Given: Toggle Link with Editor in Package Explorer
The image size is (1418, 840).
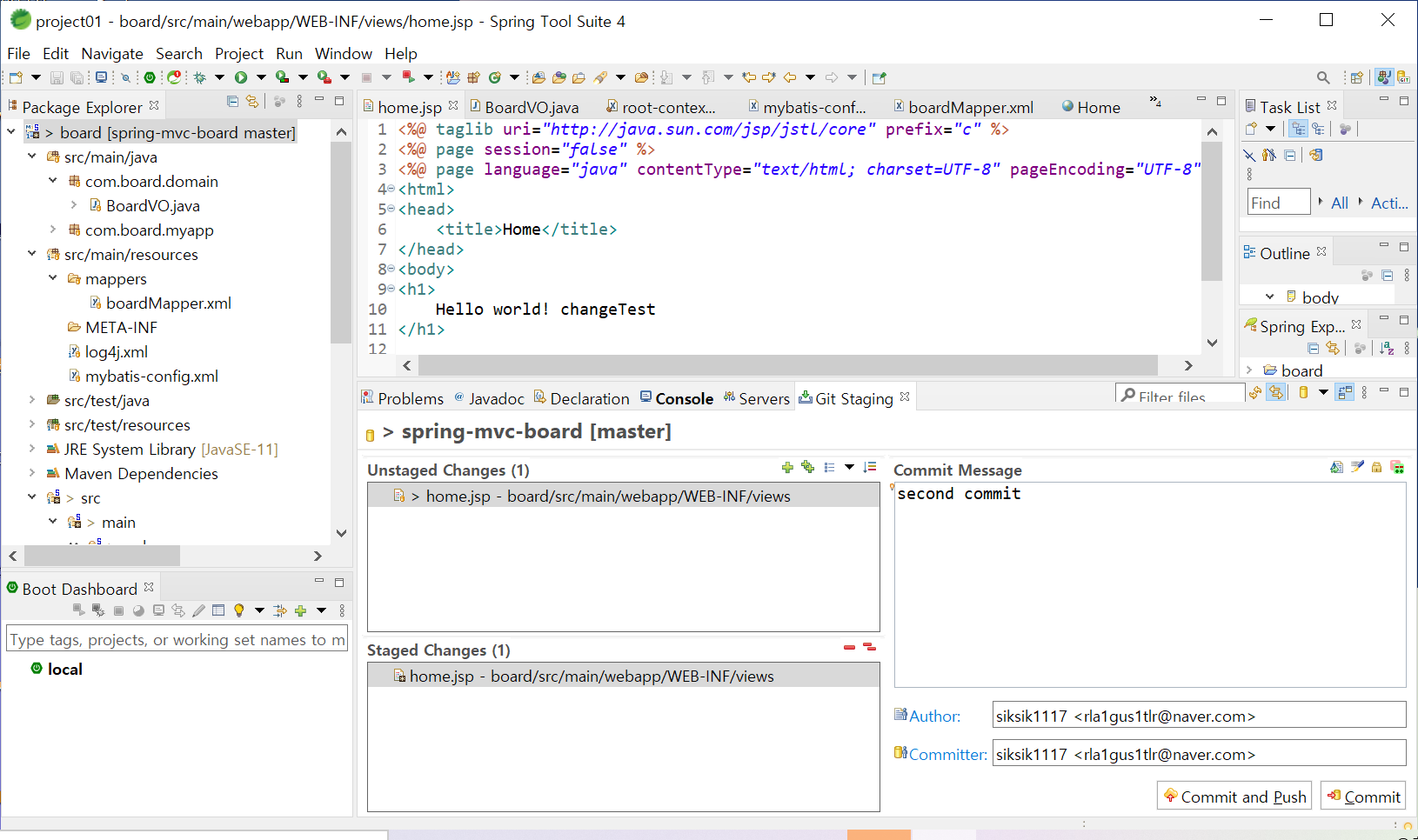Looking at the screenshot, I should (x=252, y=102).
